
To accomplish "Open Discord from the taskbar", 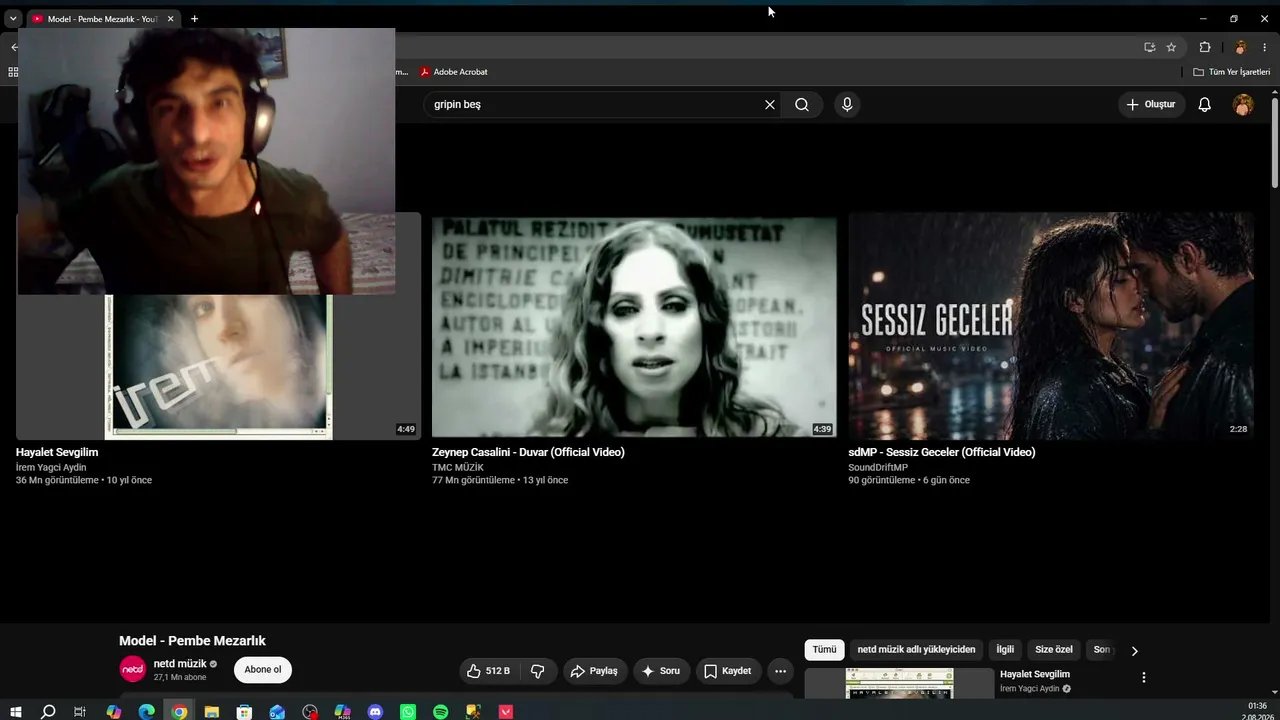I will [375, 712].
